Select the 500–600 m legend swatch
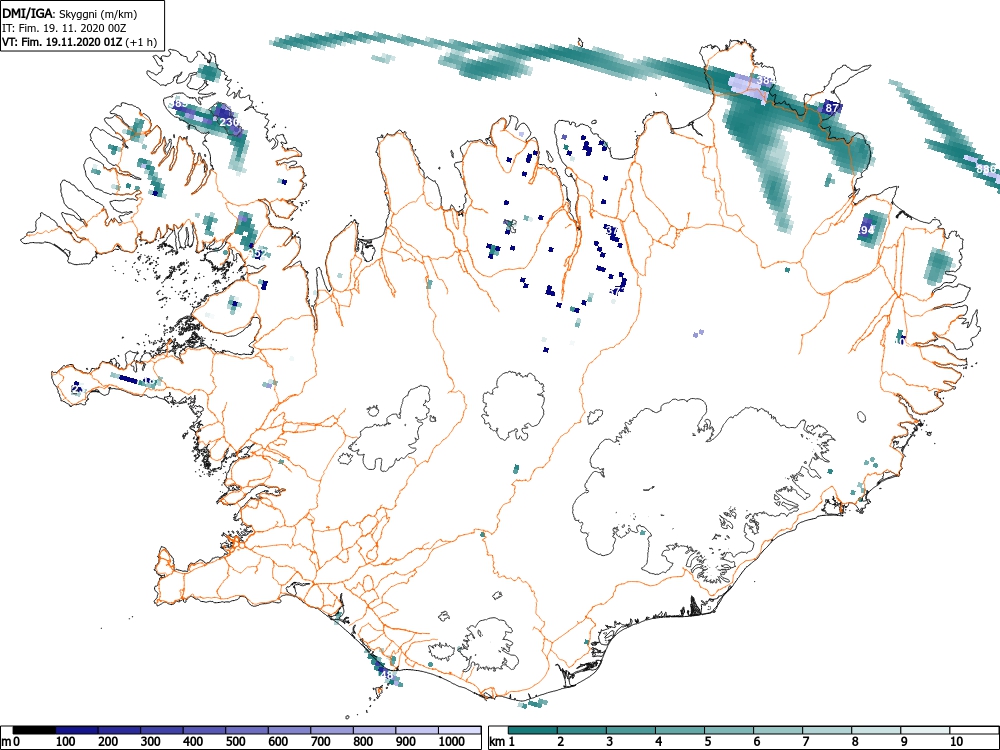 tap(247, 730)
